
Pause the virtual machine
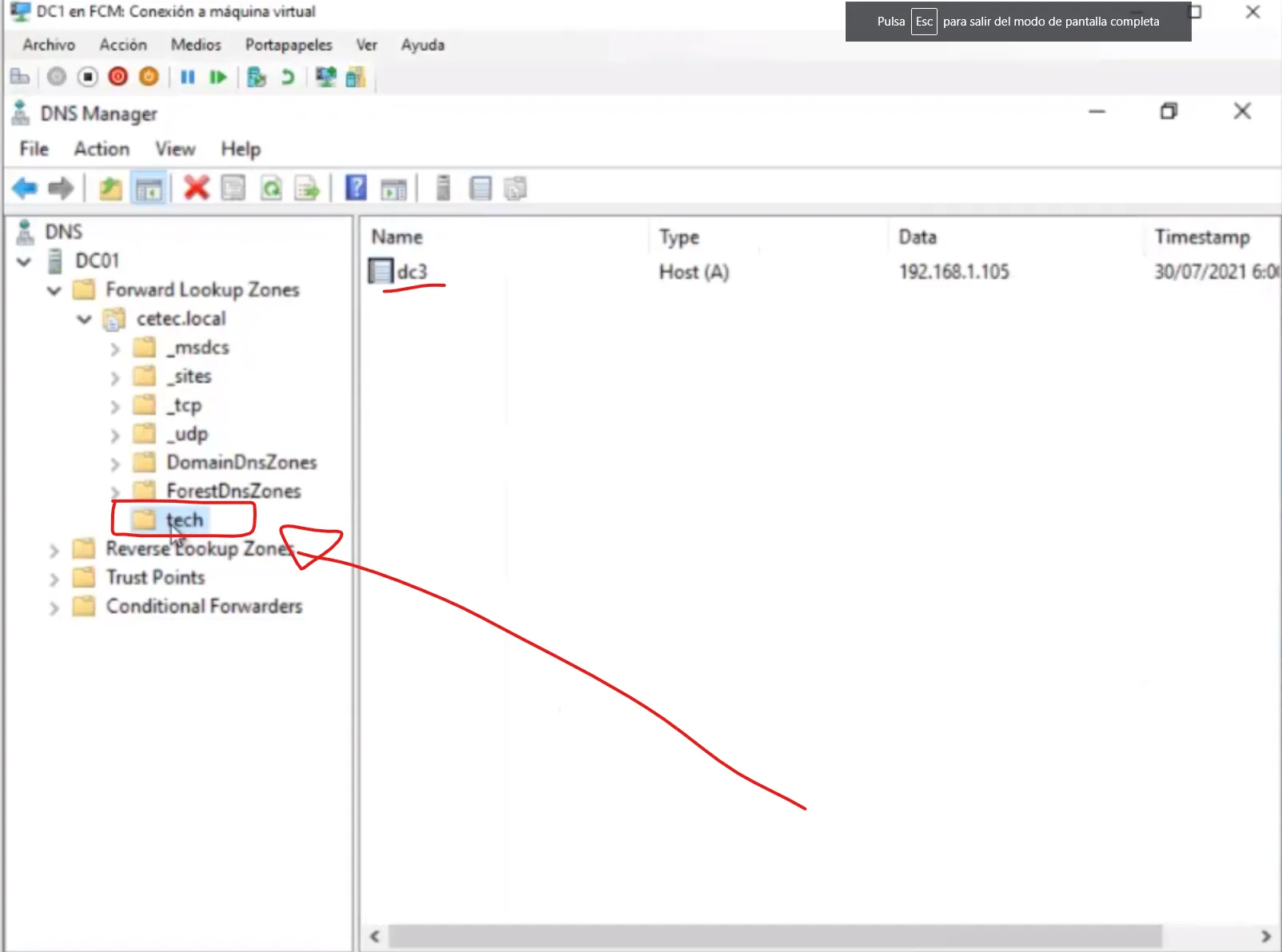tap(188, 77)
